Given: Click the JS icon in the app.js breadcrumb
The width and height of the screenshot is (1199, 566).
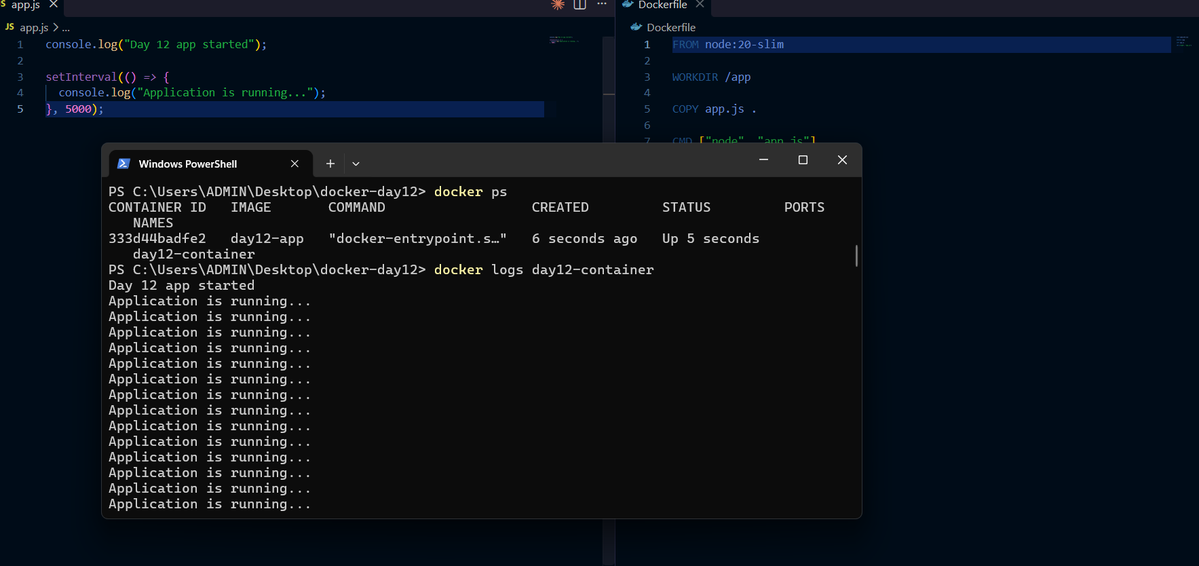Looking at the screenshot, I should 10,27.
